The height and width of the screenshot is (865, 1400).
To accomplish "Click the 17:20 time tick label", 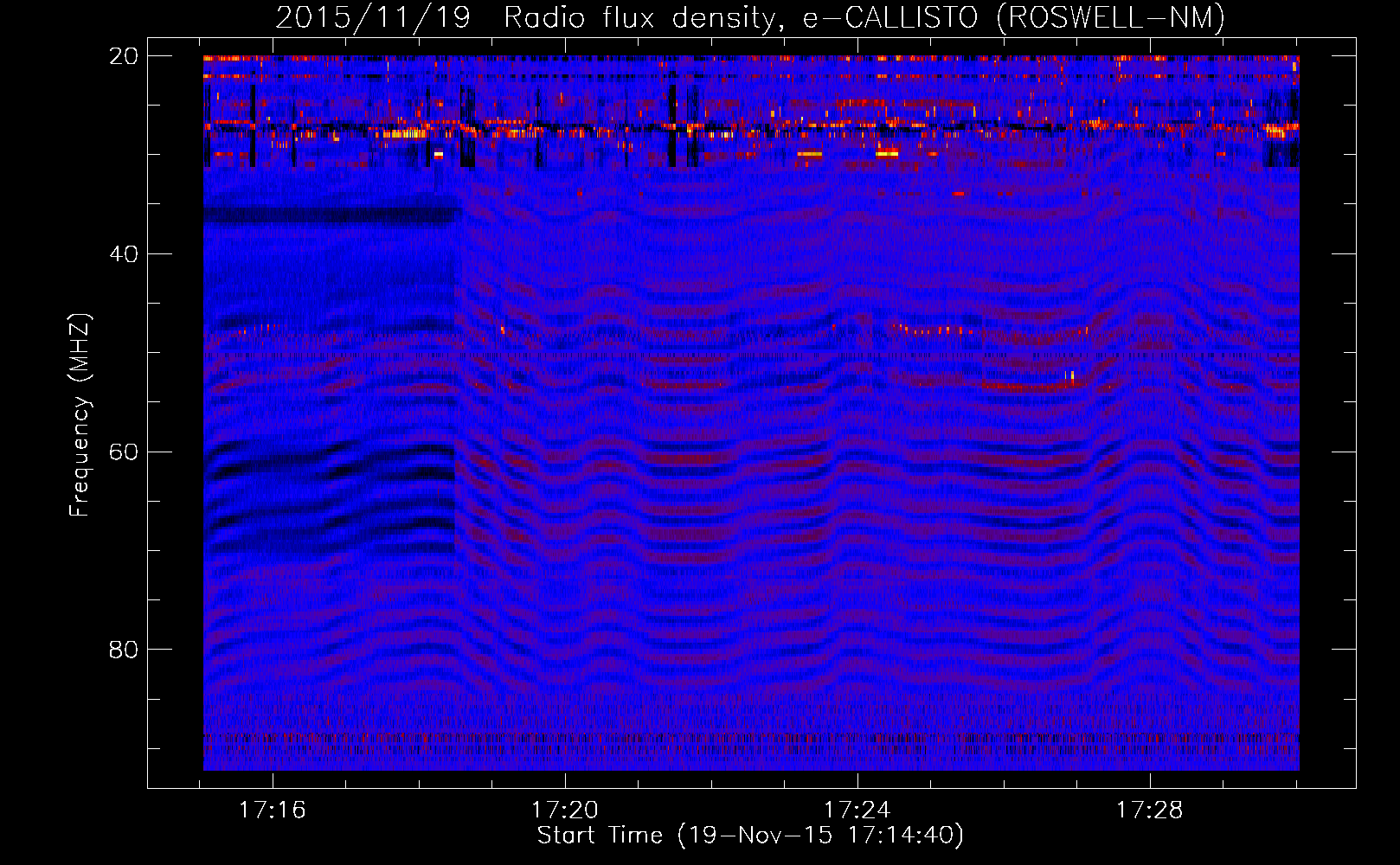I will point(565,811).
